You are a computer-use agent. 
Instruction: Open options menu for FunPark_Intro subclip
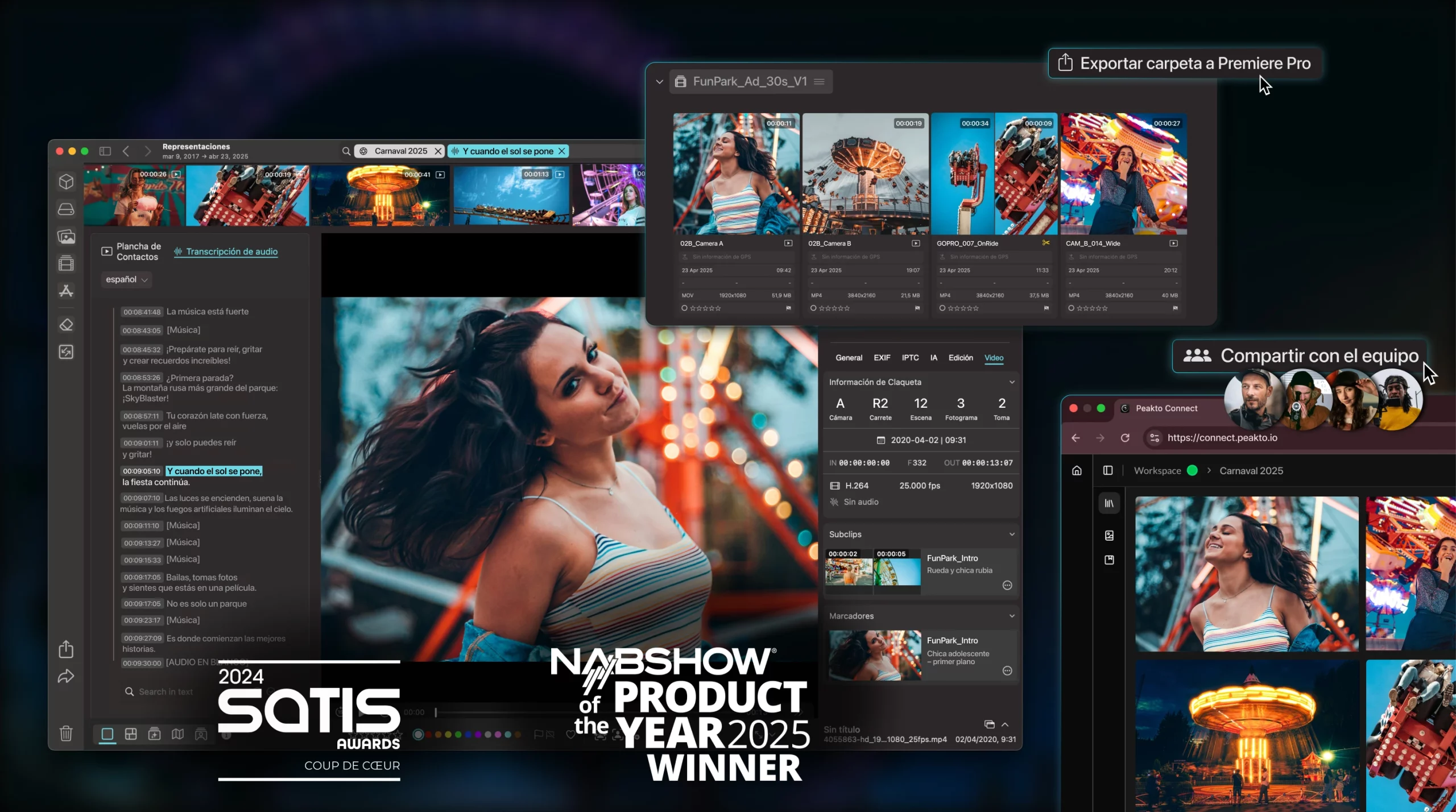point(1007,585)
